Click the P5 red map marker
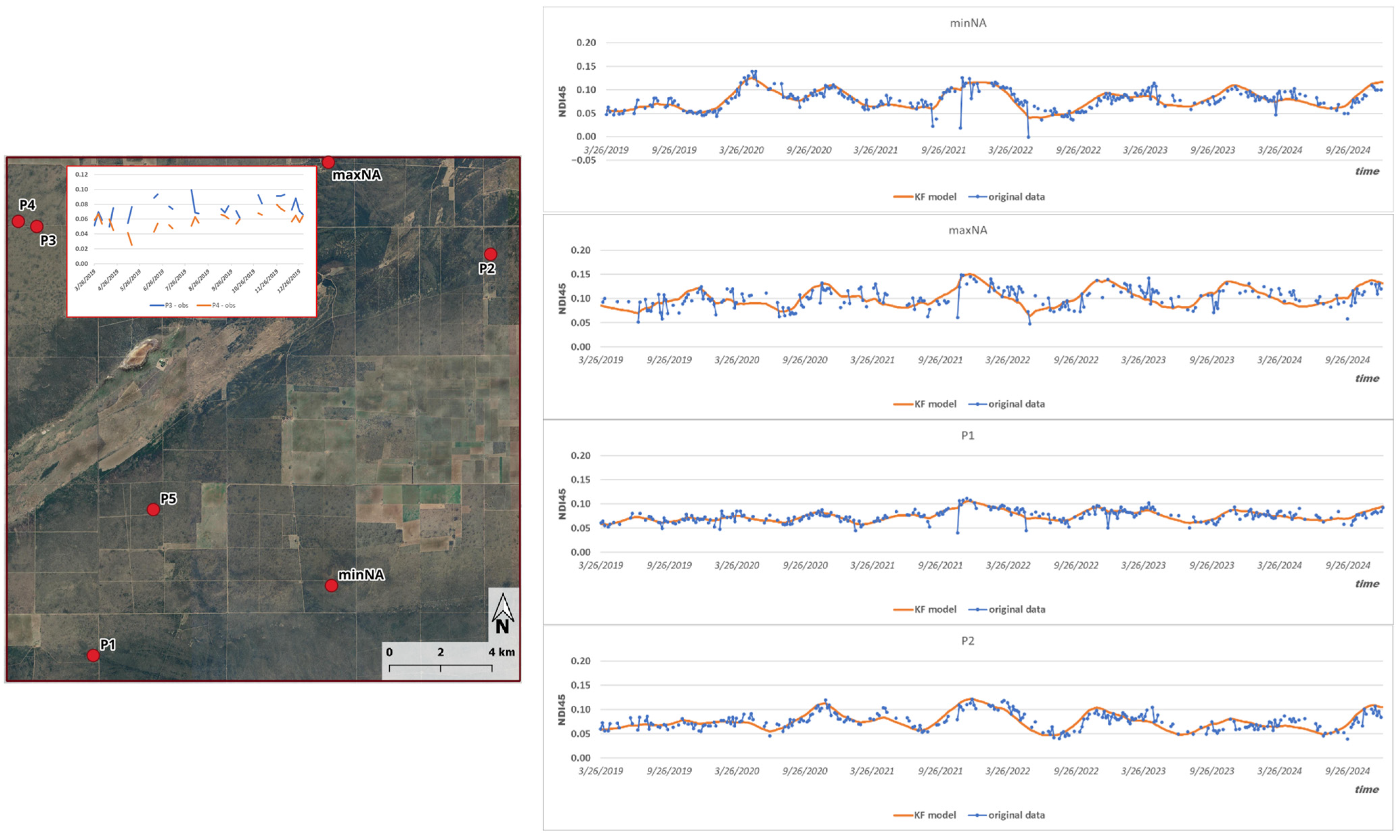The height and width of the screenshot is (840, 1400). coord(153,509)
